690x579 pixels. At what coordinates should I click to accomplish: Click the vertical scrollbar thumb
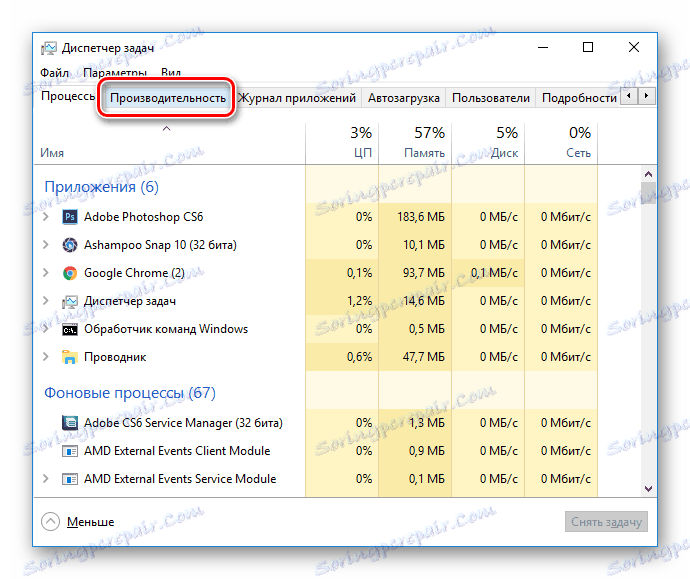tap(648, 193)
